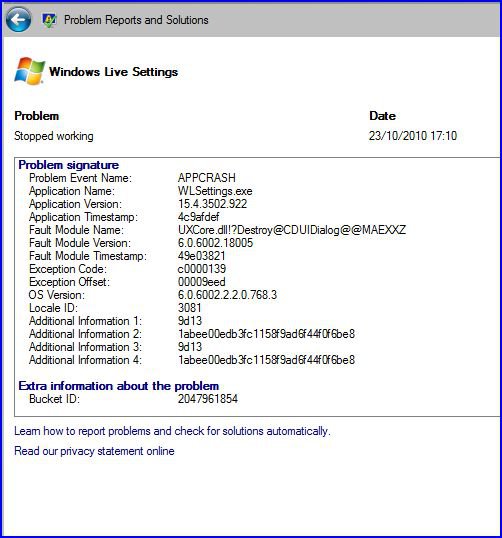This screenshot has height=538, width=502.
Task: Click the 'Problem signature' section heading
Action: (x=69, y=165)
